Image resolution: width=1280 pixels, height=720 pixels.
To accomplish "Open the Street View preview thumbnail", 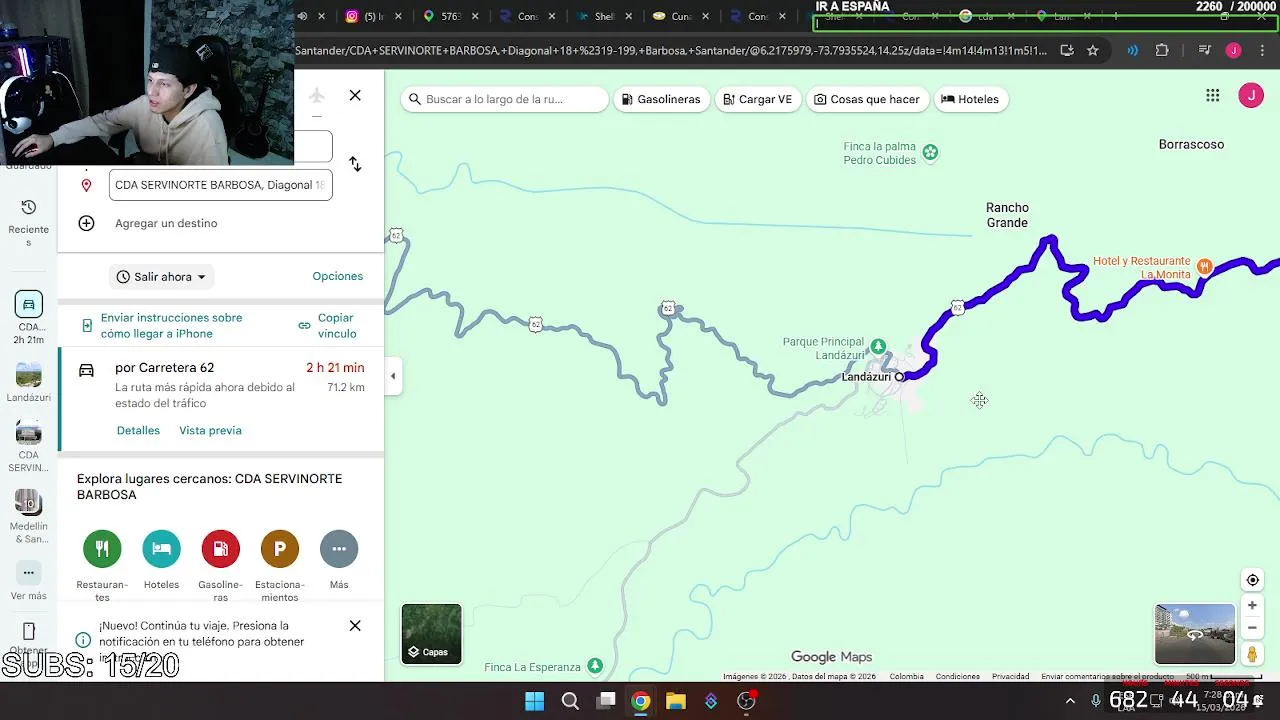I will (x=1195, y=634).
